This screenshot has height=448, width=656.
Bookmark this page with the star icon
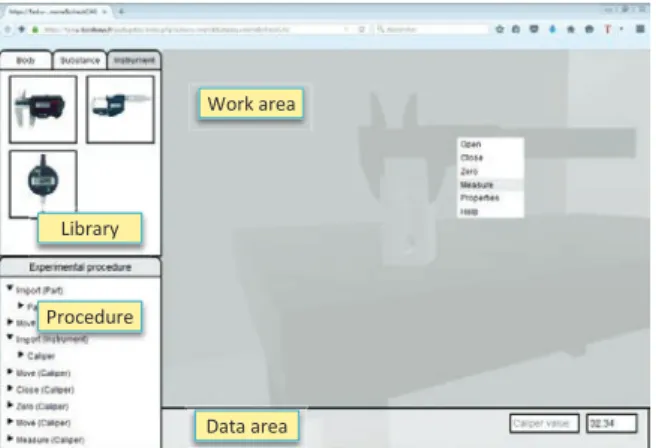click(499, 29)
